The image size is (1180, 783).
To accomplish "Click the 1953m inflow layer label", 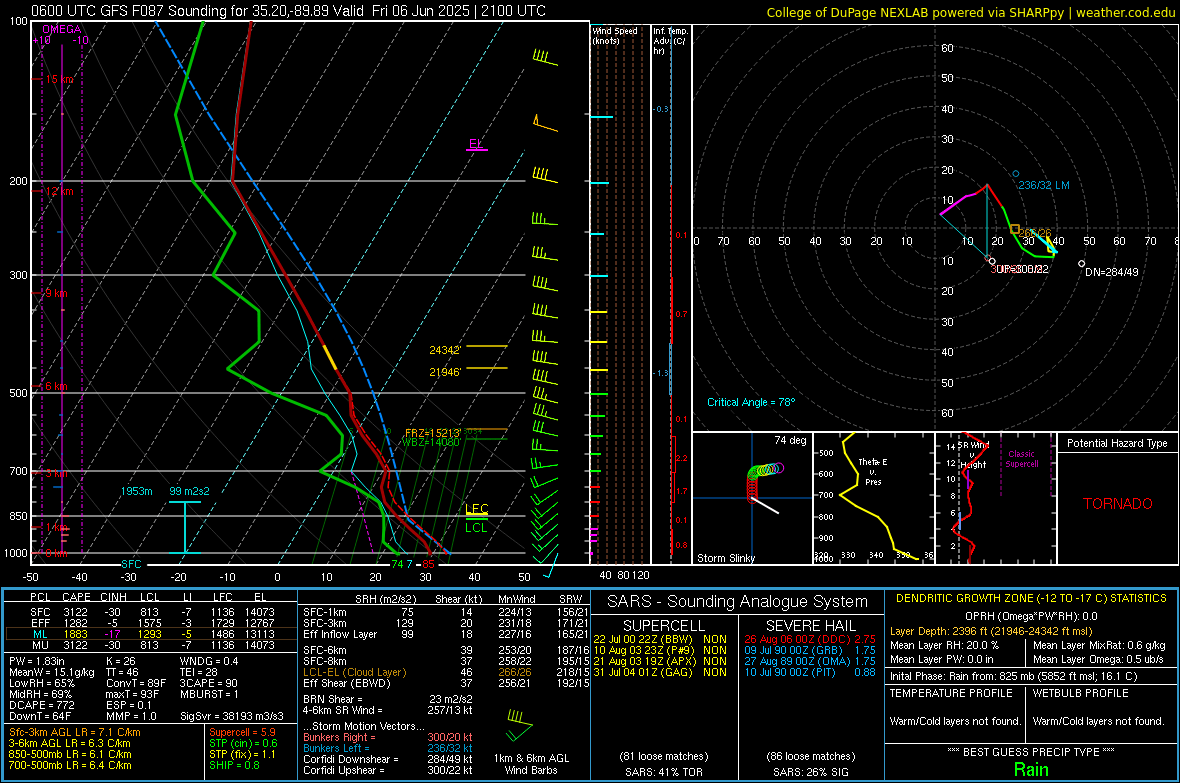I will click(x=136, y=491).
